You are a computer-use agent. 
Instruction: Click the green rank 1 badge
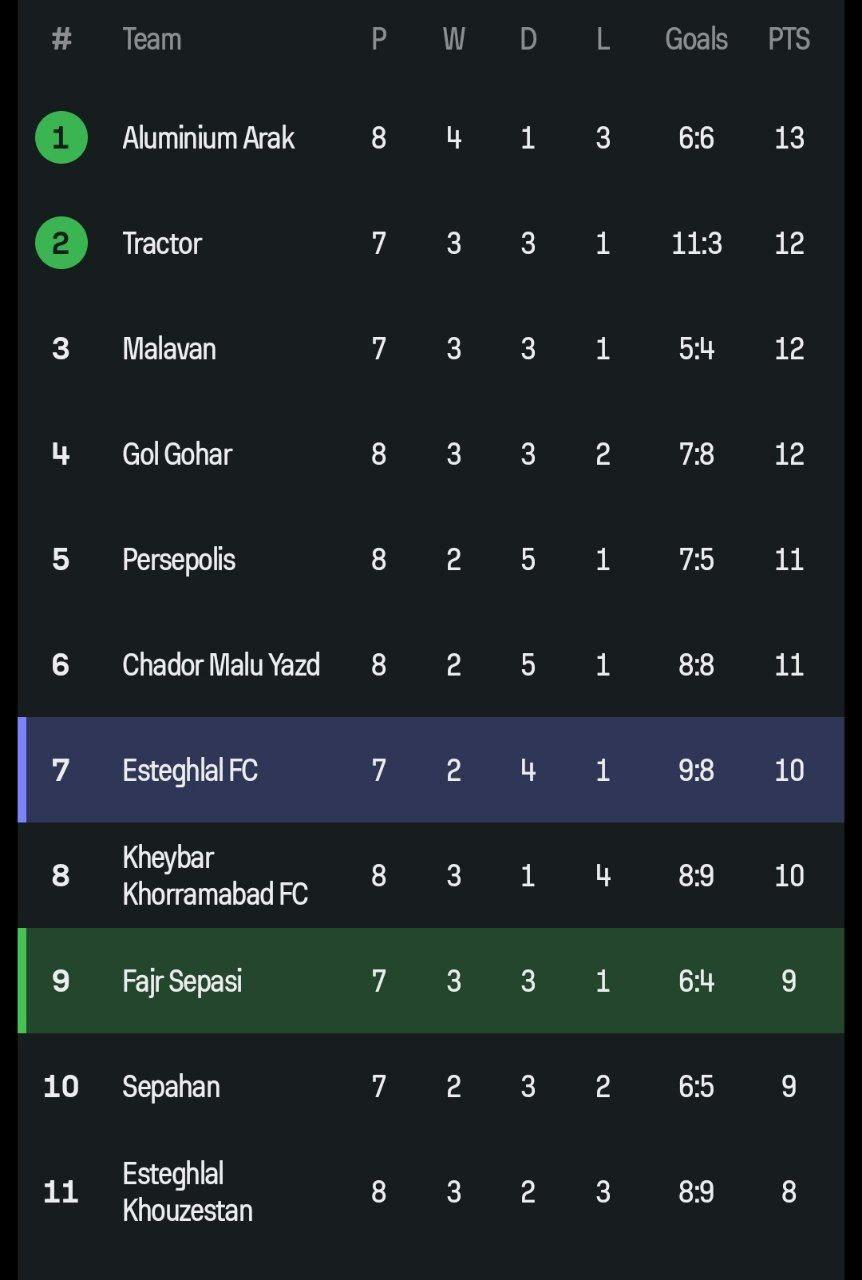coord(61,137)
